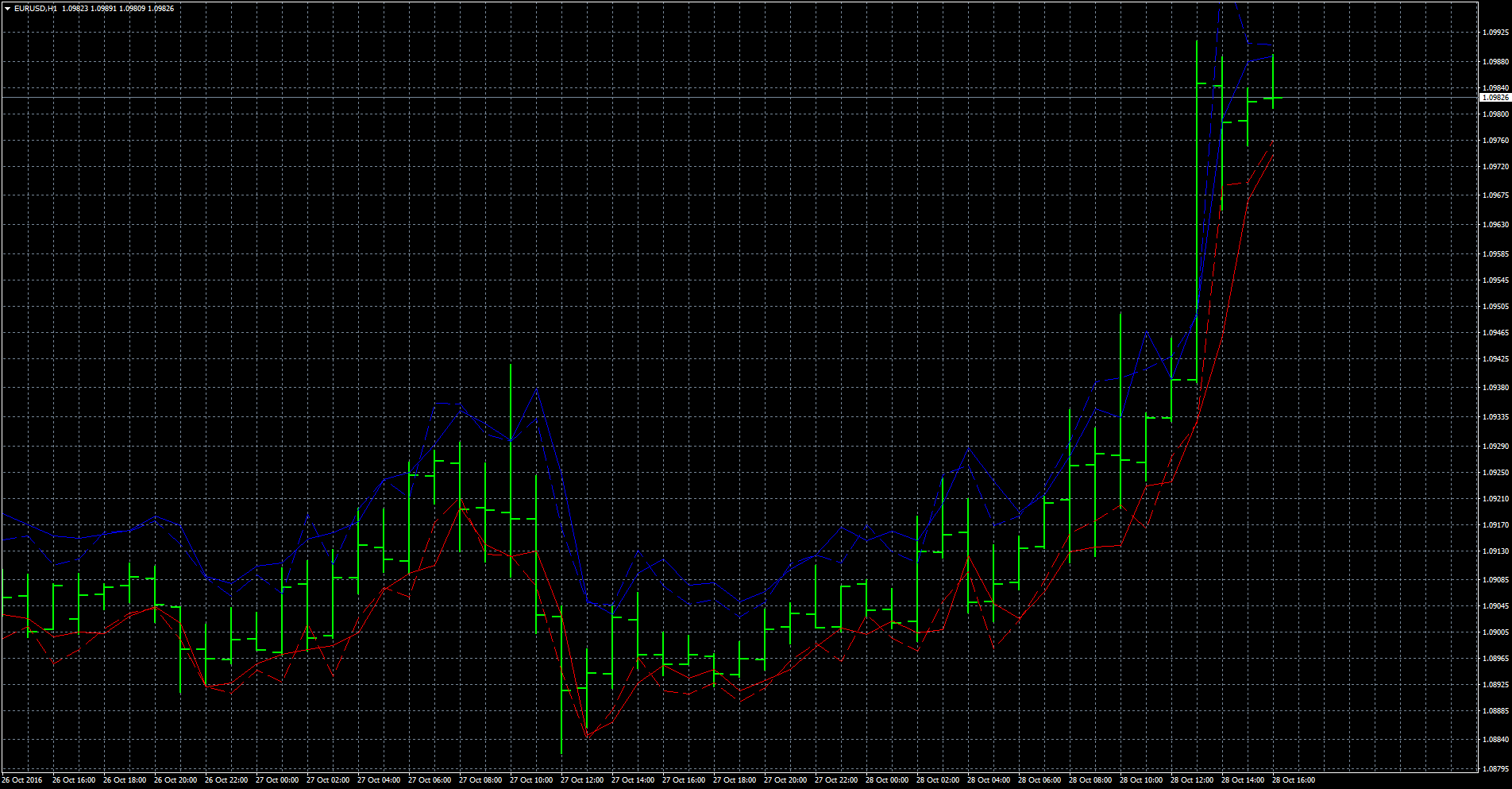The width and height of the screenshot is (1512, 789).
Task: Click the 1.09545 price scale label
Action: coord(1495,280)
